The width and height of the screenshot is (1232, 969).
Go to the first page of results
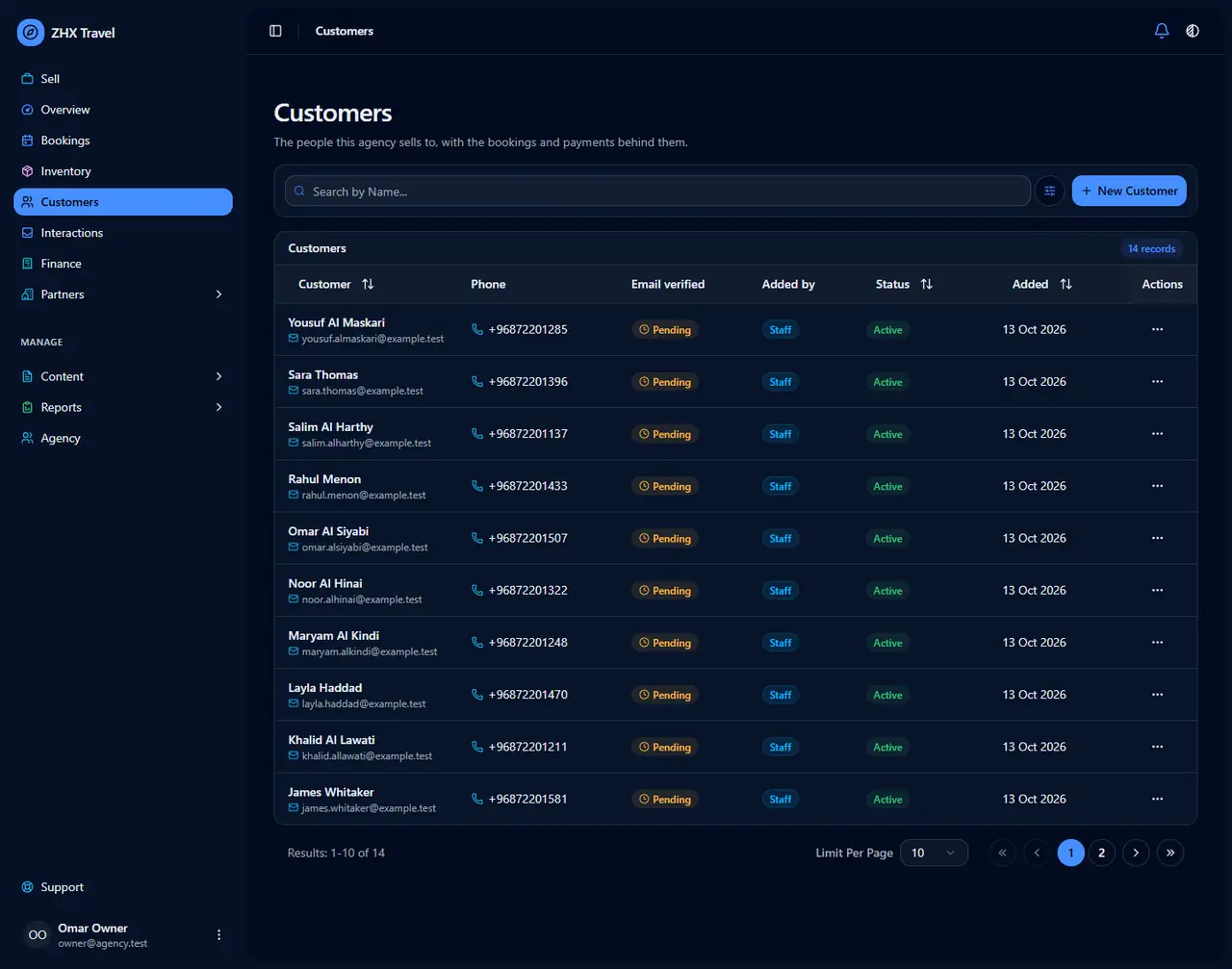[1003, 853]
